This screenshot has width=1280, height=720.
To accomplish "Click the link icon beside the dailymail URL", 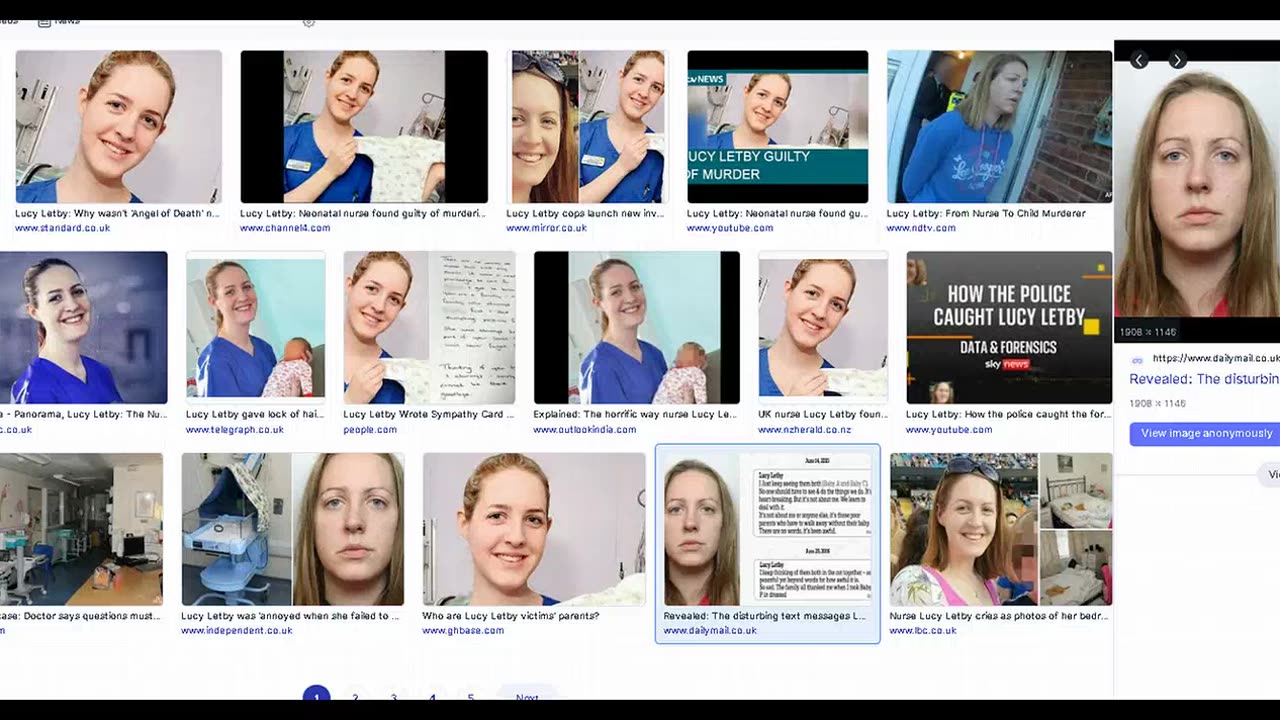I will click(x=1137, y=360).
